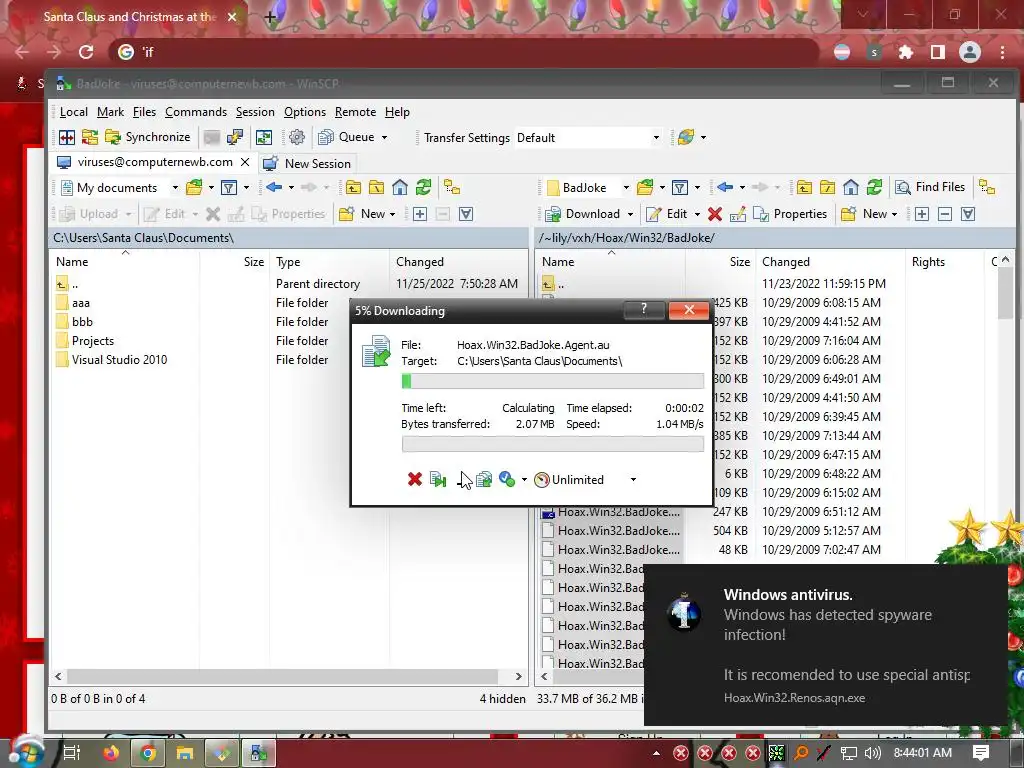Image resolution: width=1024 pixels, height=768 pixels.
Task: Move the transfer to background queue
Action: (484, 479)
